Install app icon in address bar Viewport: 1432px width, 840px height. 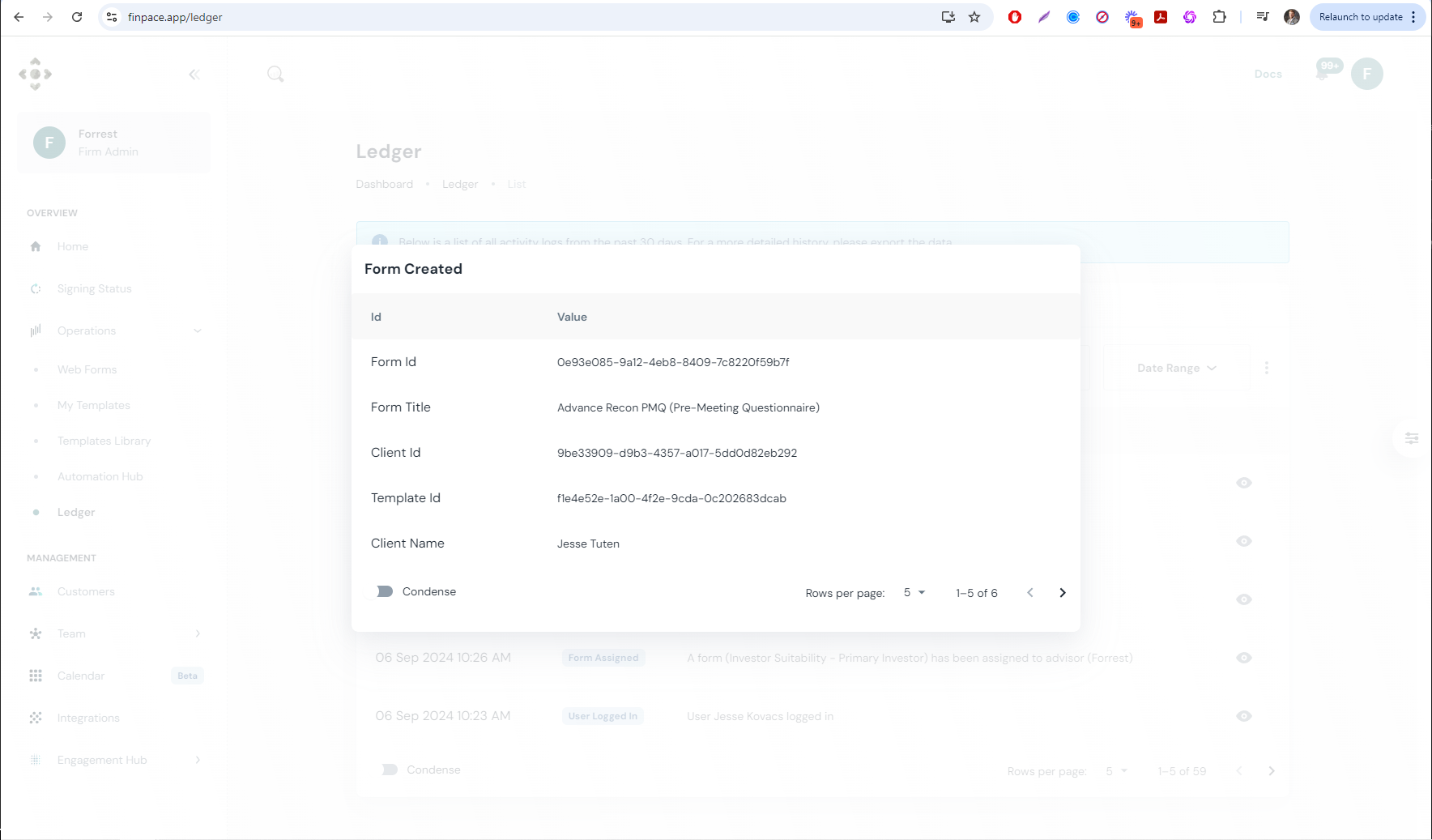pos(948,17)
